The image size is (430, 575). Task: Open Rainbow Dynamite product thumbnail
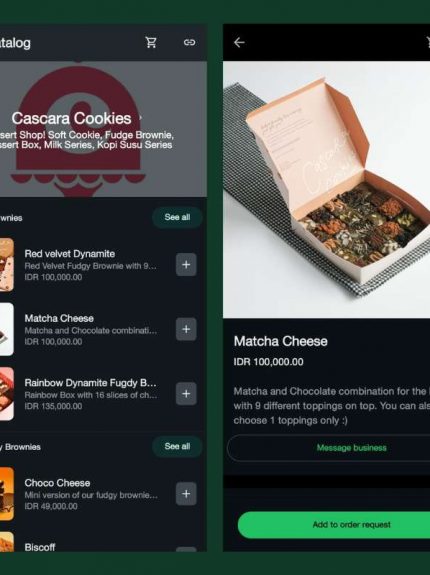[7, 393]
